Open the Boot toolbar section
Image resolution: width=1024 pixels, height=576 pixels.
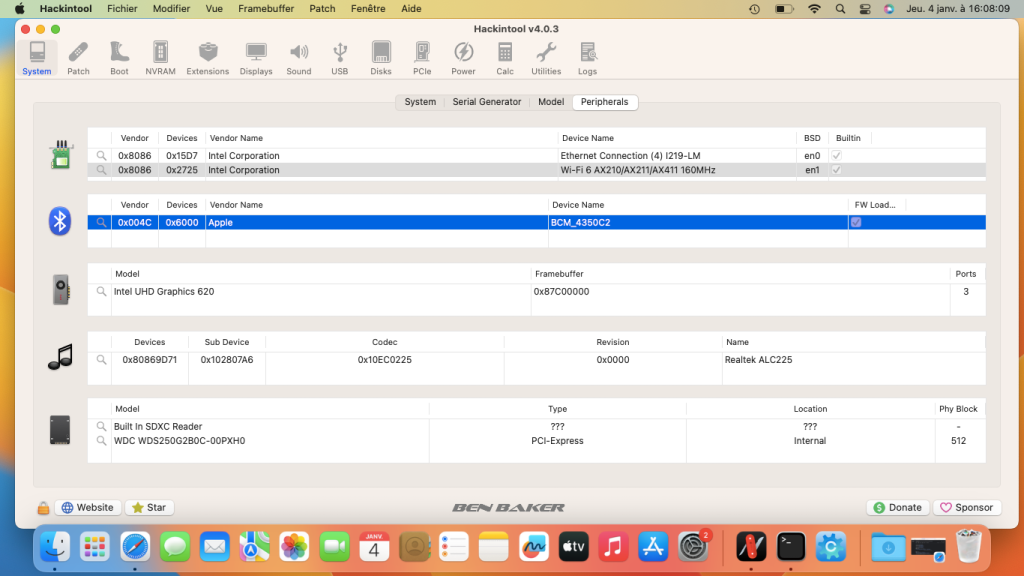click(x=120, y=58)
